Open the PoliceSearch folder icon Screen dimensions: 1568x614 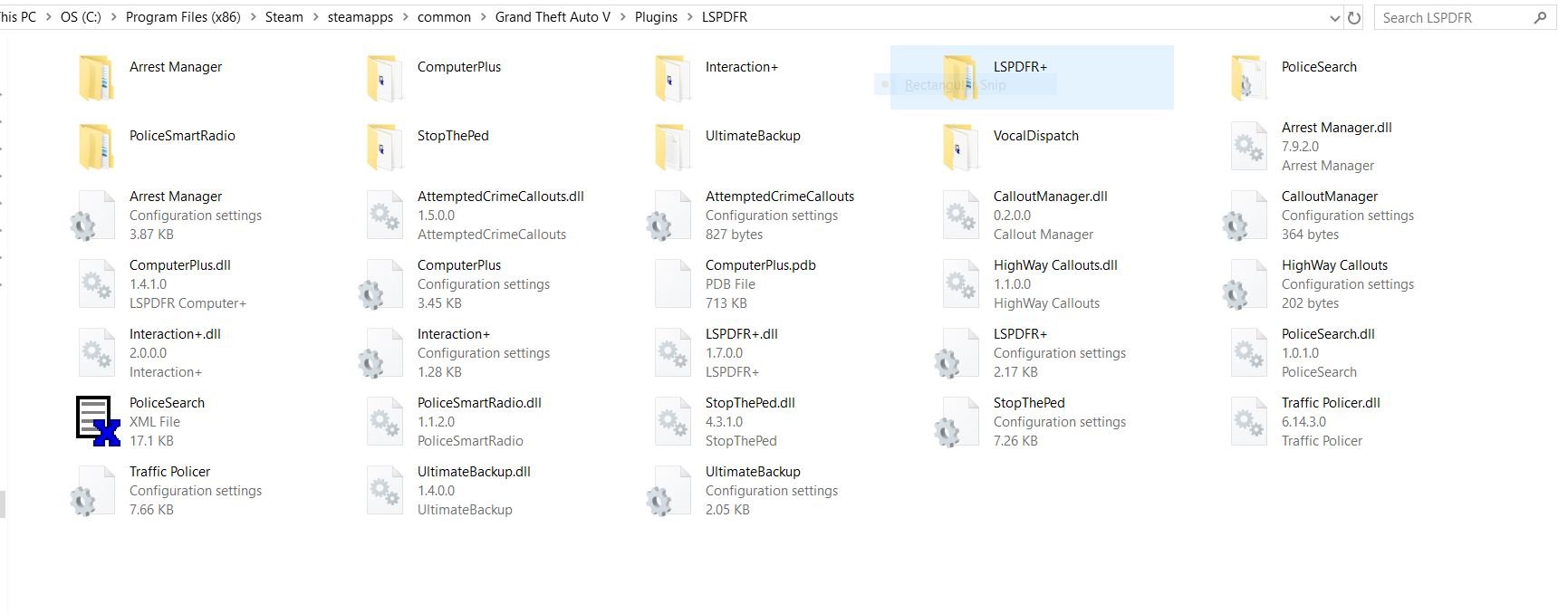1248,77
